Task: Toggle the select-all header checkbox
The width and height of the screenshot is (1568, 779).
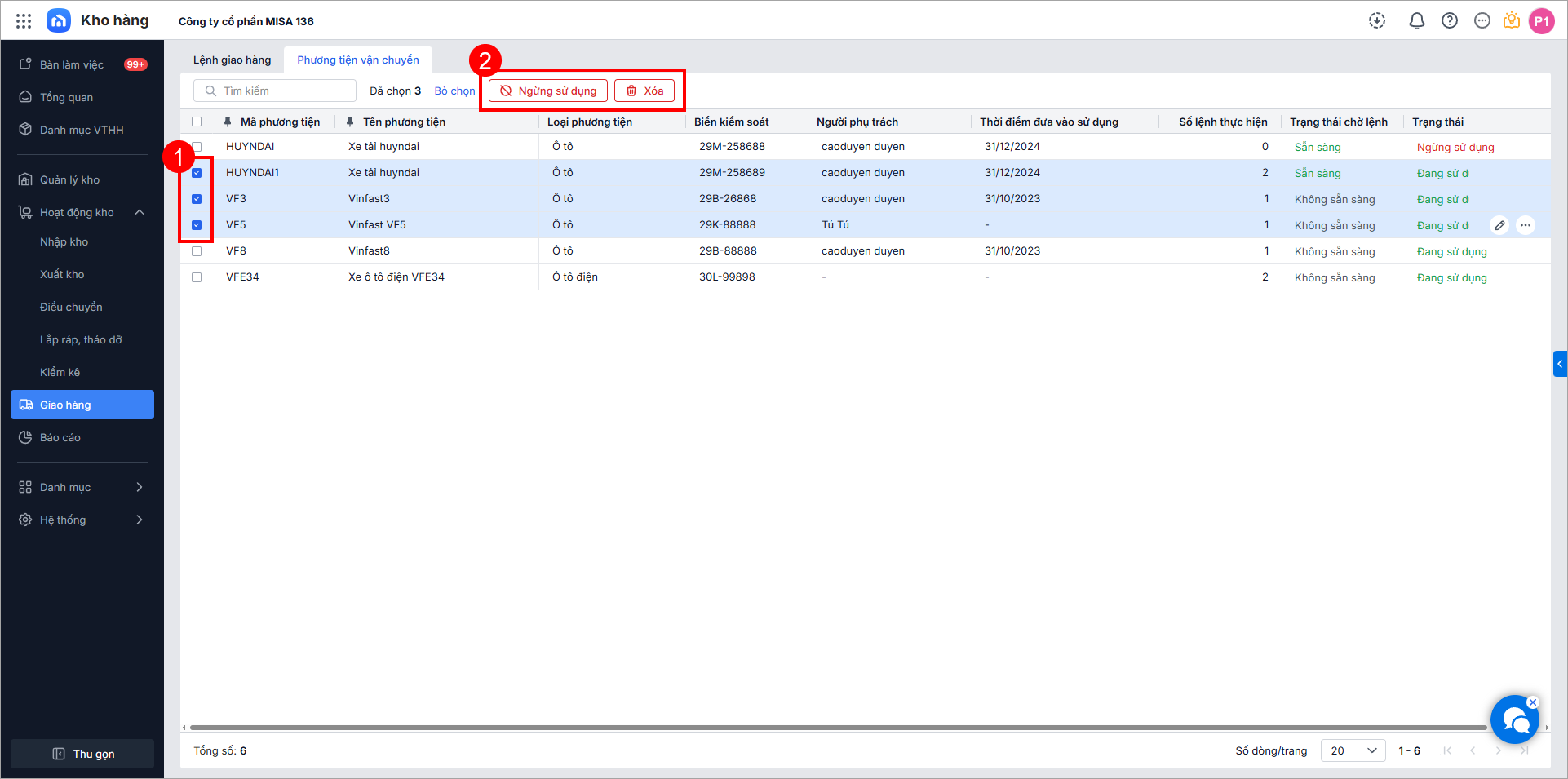Action: [197, 122]
